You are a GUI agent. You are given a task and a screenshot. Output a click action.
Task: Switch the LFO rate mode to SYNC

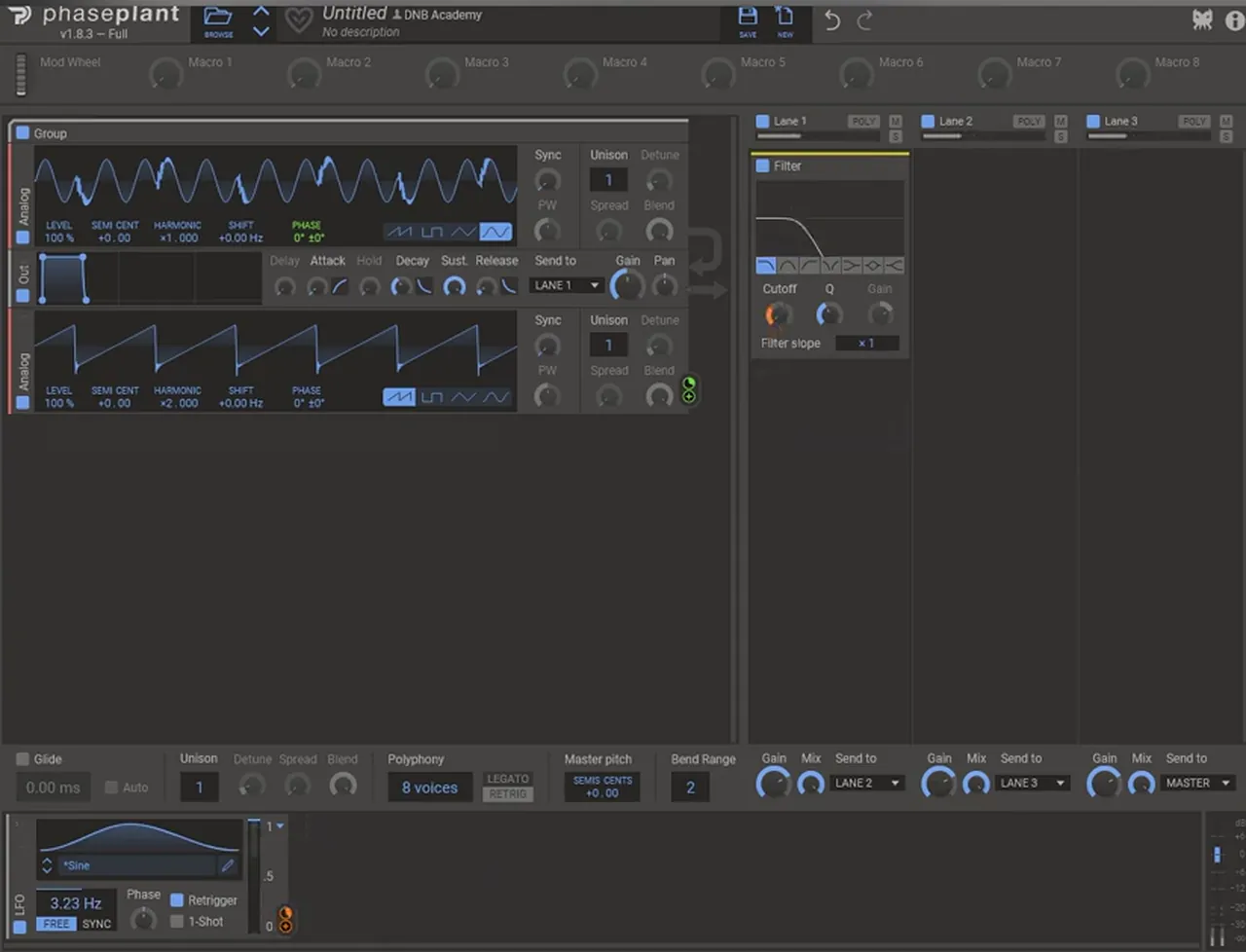[96, 924]
